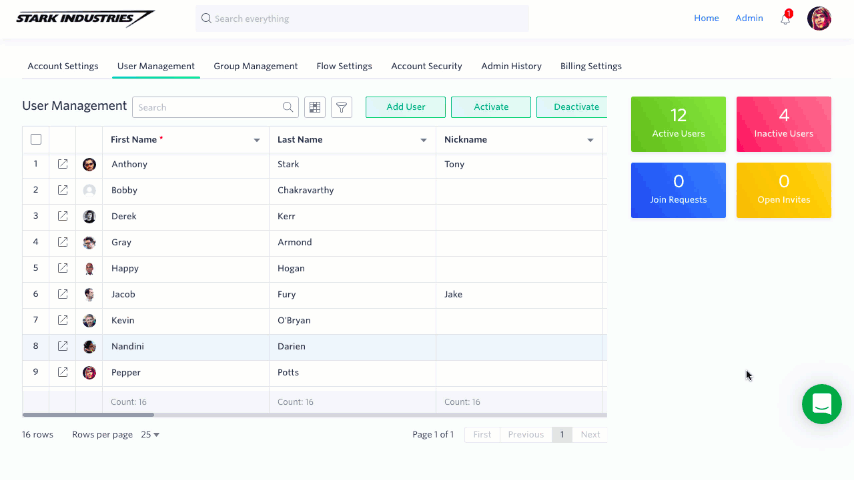Select page 1 in pagination
Screen dimensions: 854x480
click(x=562, y=434)
